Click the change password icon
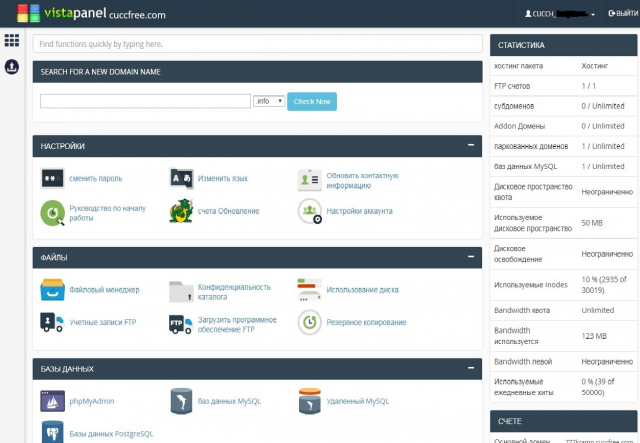The height and width of the screenshot is (443, 640). (x=52, y=179)
